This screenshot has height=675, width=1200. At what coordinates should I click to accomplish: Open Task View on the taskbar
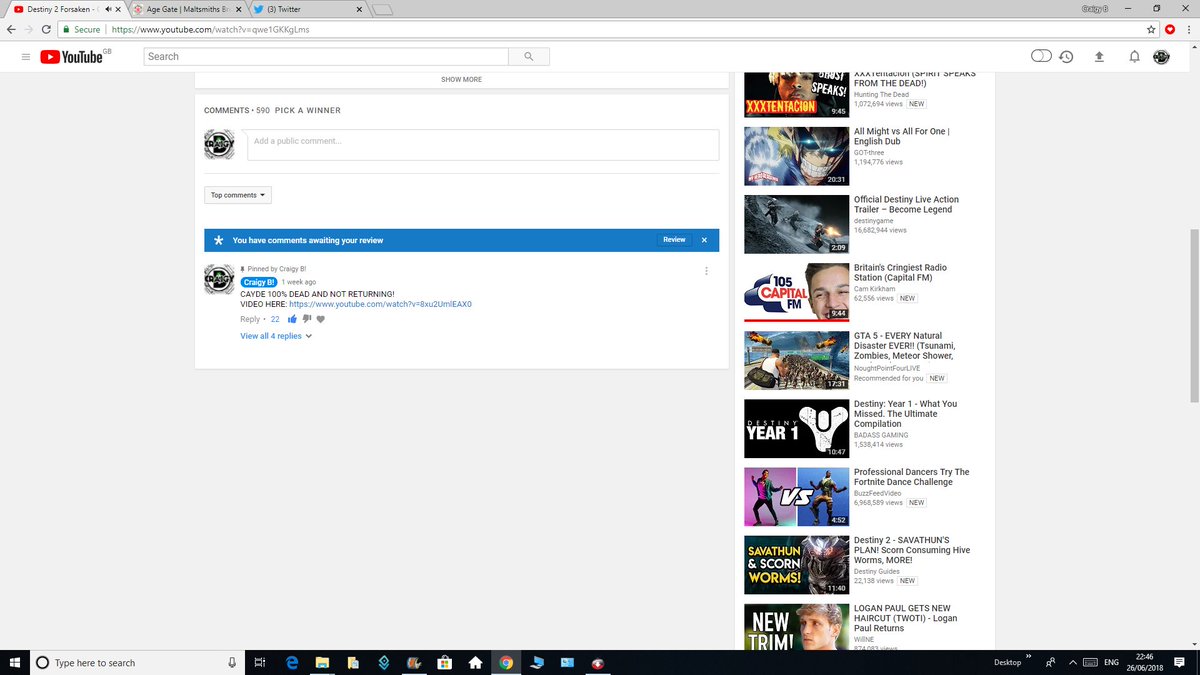pos(259,662)
